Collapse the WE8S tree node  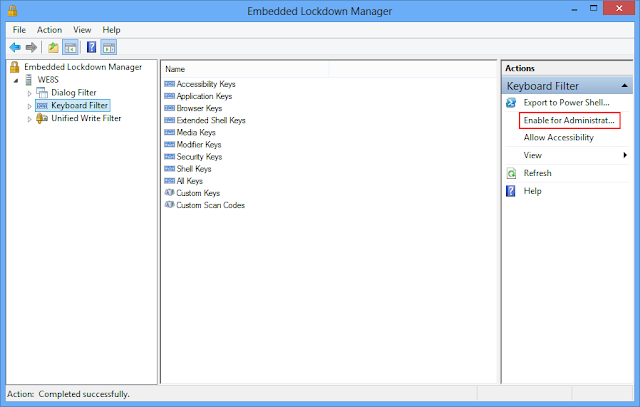click(x=16, y=80)
